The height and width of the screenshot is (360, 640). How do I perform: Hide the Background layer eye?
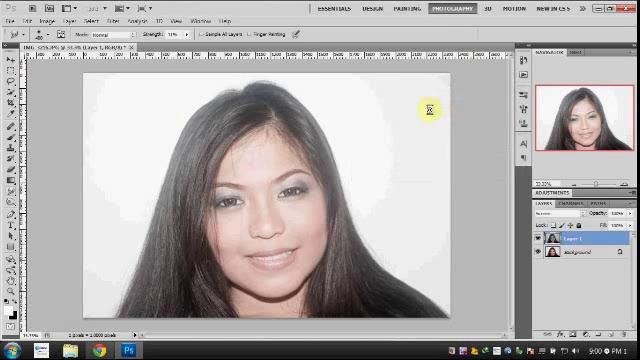[x=538, y=252]
